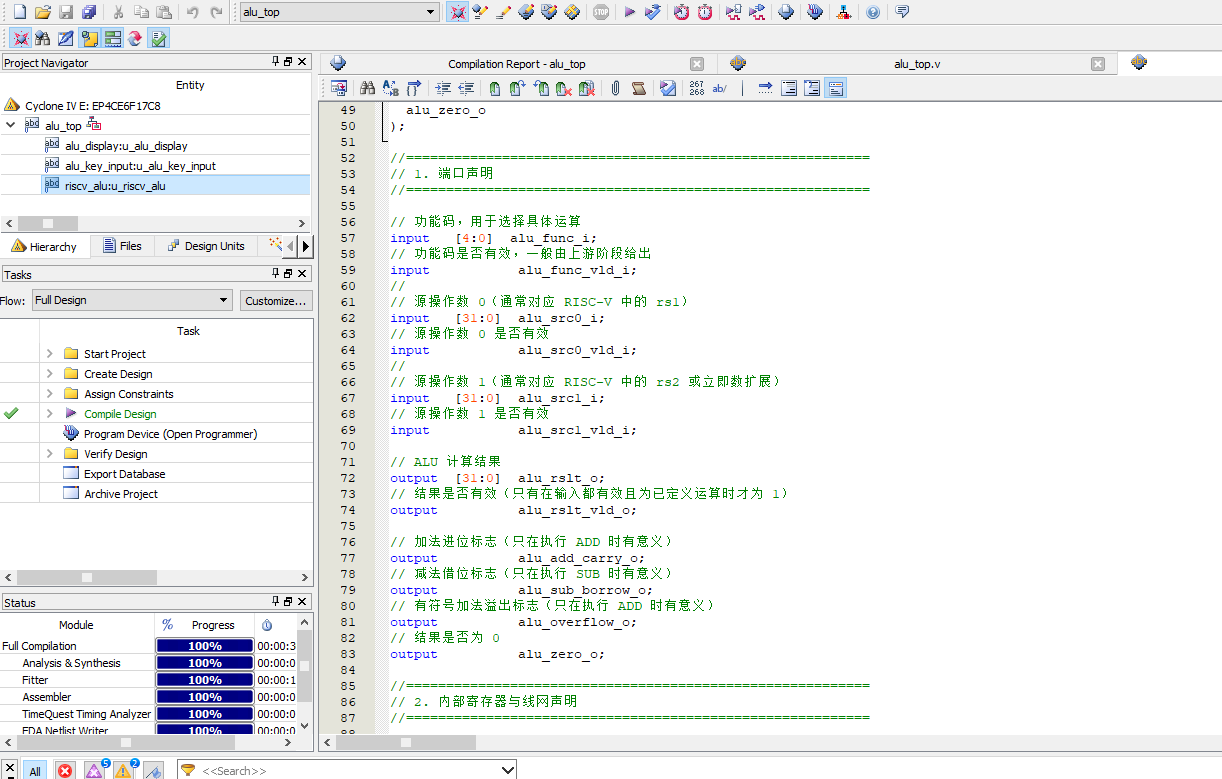
Task: Select alu_display:u_alu_display entity
Action: click(x=126, y=146)
